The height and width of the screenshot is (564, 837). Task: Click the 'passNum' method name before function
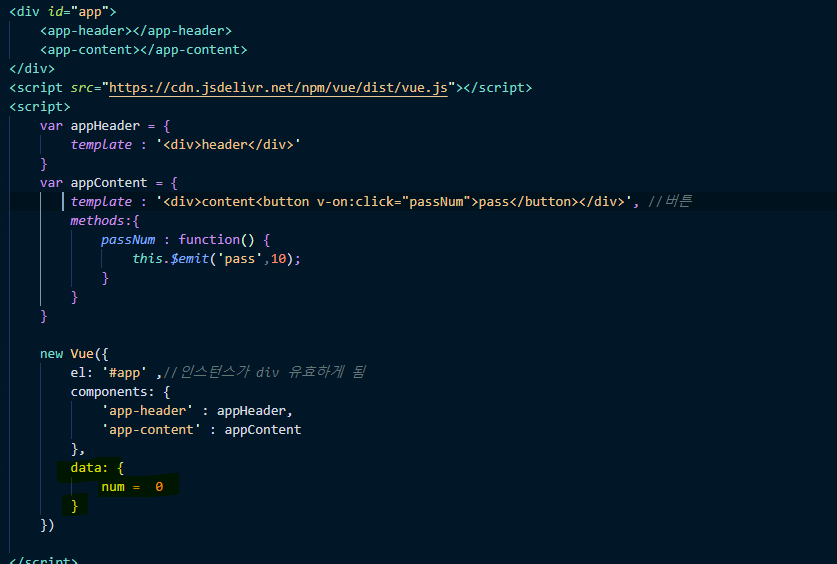(x=128, y=240)
